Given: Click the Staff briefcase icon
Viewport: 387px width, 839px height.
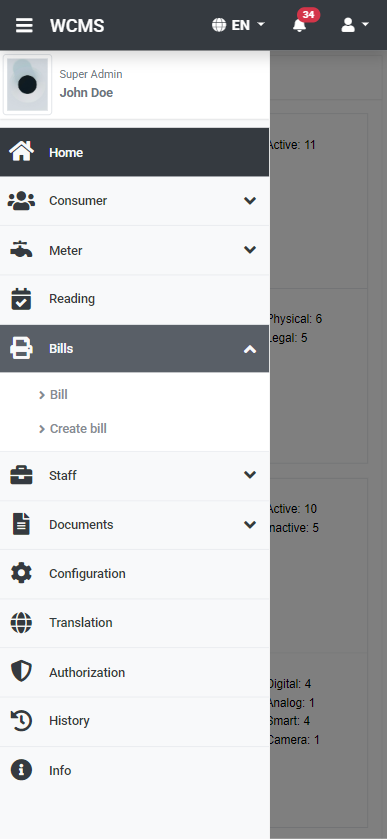Looking at the screenshot, I should click(x=21, y=475).
